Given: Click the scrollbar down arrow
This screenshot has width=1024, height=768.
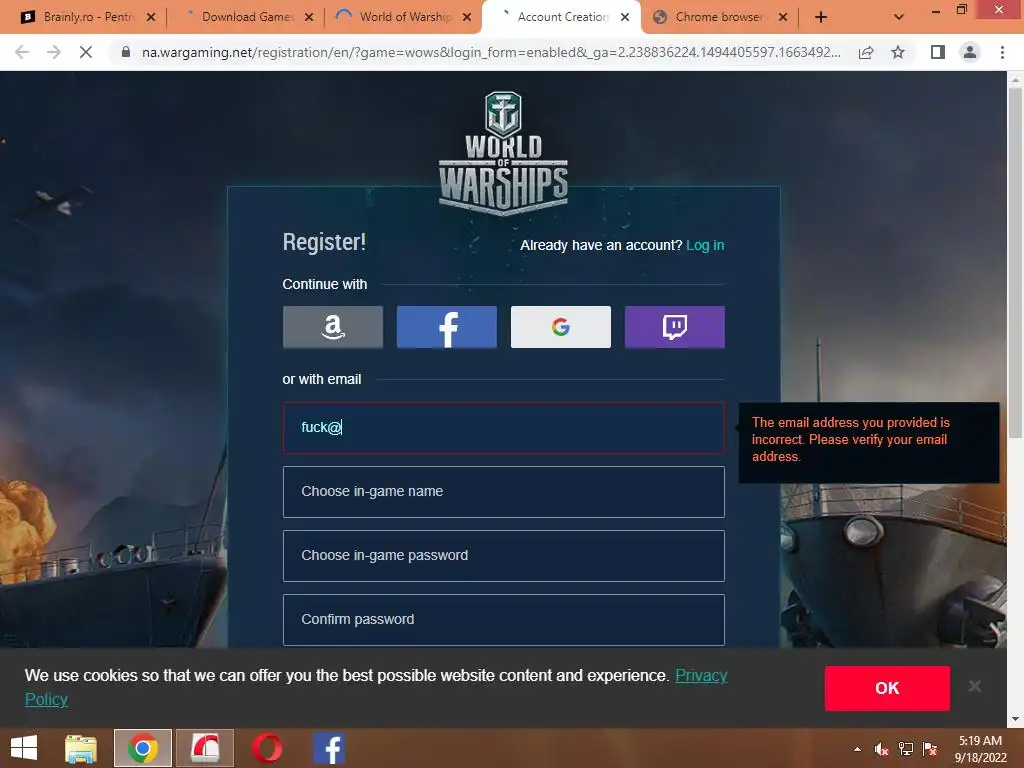Looking at the screenshot, I should tap(1015, 719).
